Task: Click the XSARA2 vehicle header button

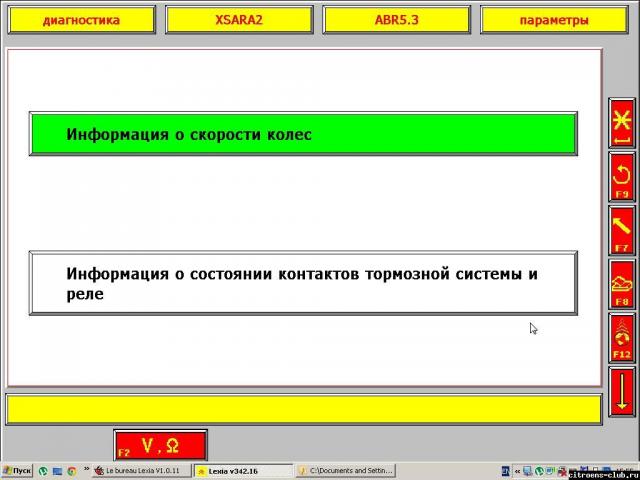Action: point(239,20)
